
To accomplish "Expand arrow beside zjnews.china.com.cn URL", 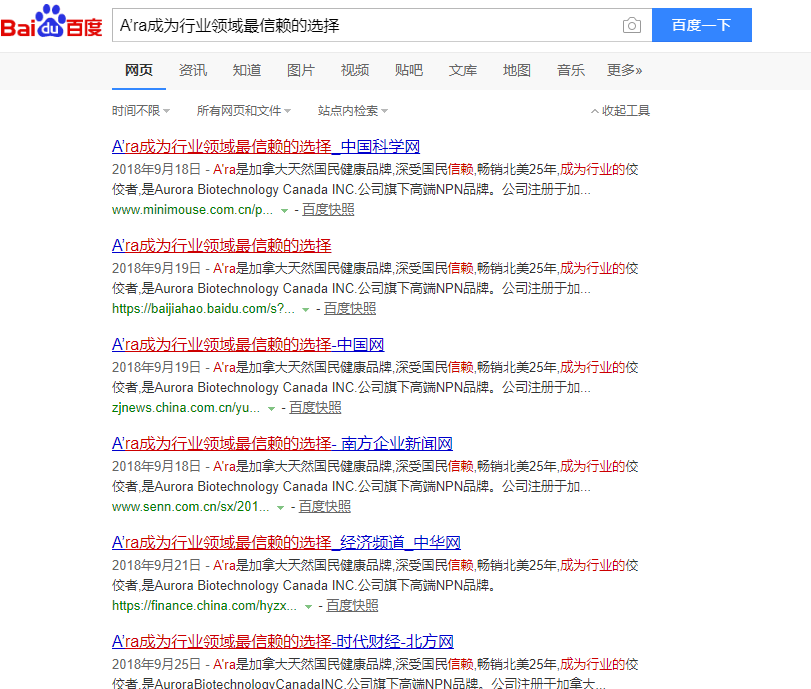I will [271, 409].
